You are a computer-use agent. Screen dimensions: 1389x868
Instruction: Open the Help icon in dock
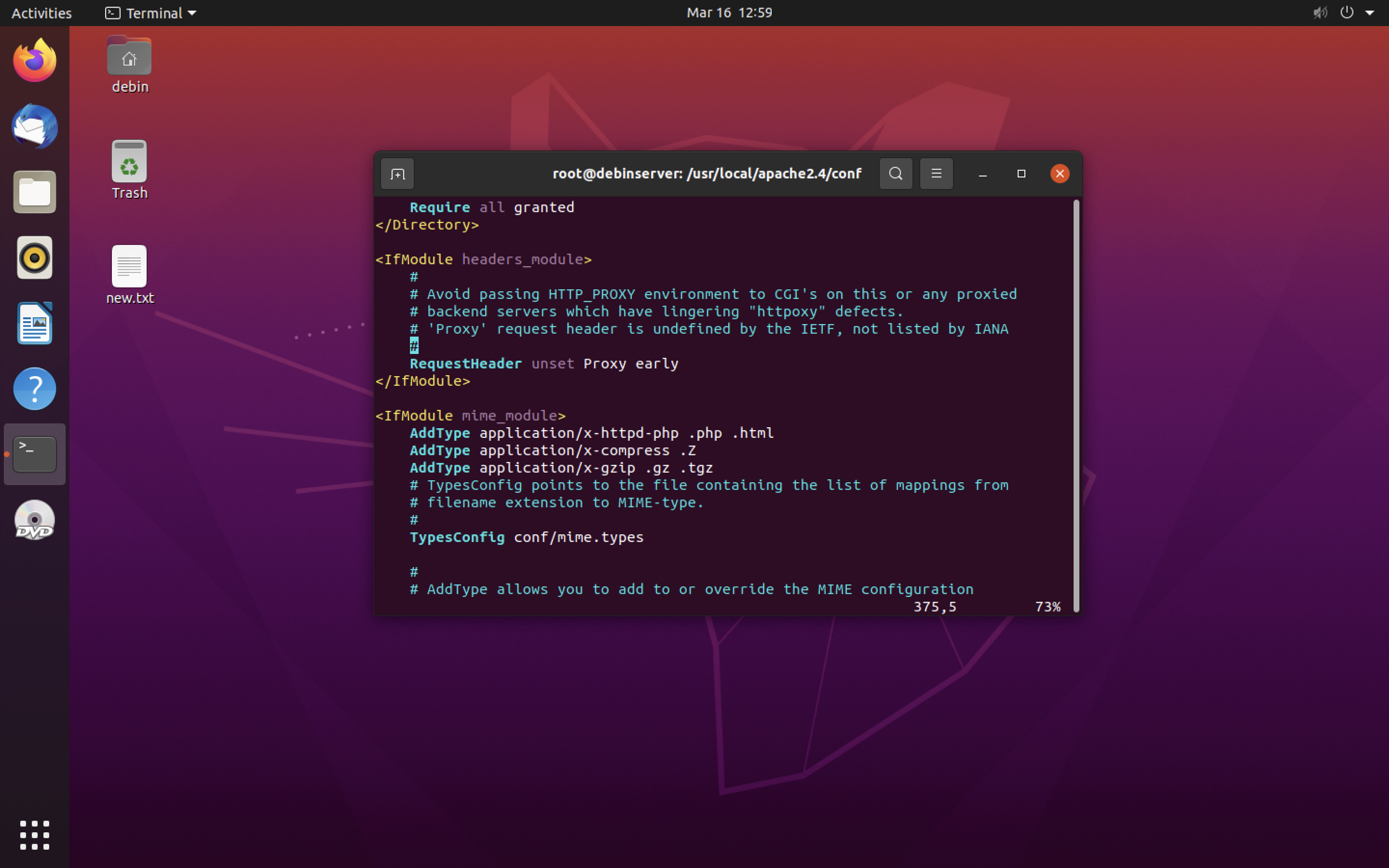point(34,389)
